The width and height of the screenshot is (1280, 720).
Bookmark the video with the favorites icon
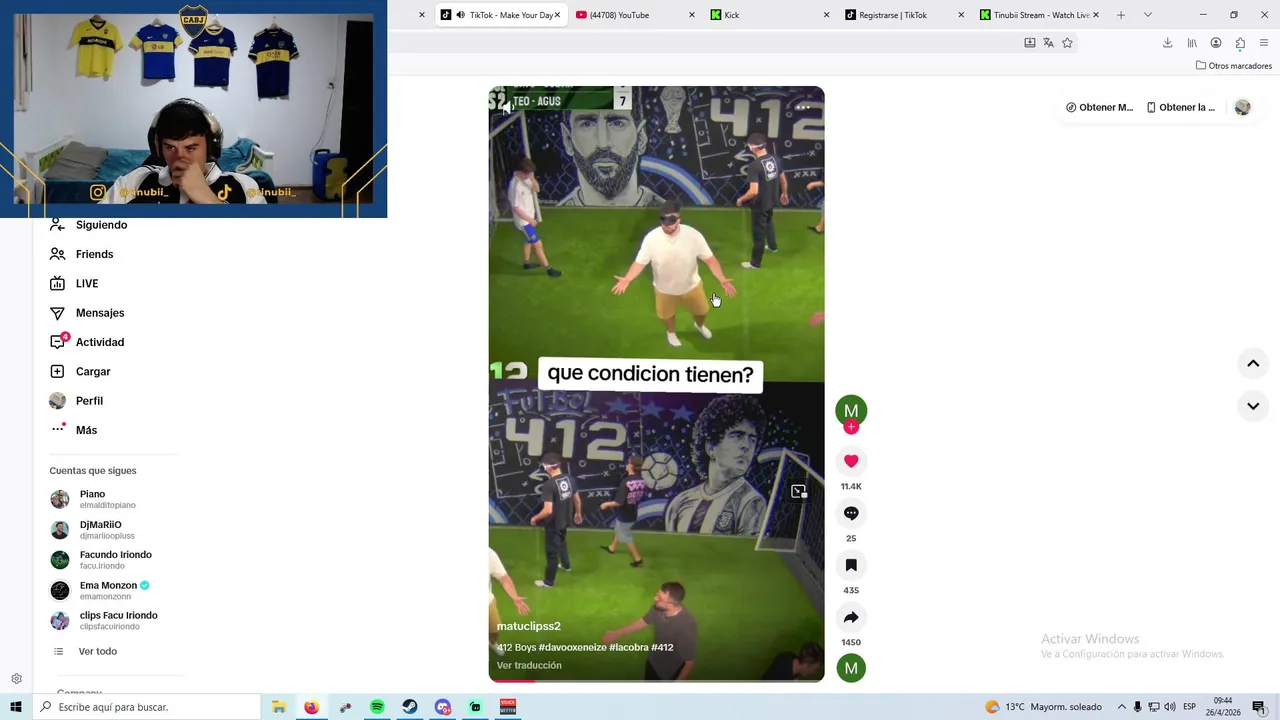pyautogui.click(x=851, y=565)
